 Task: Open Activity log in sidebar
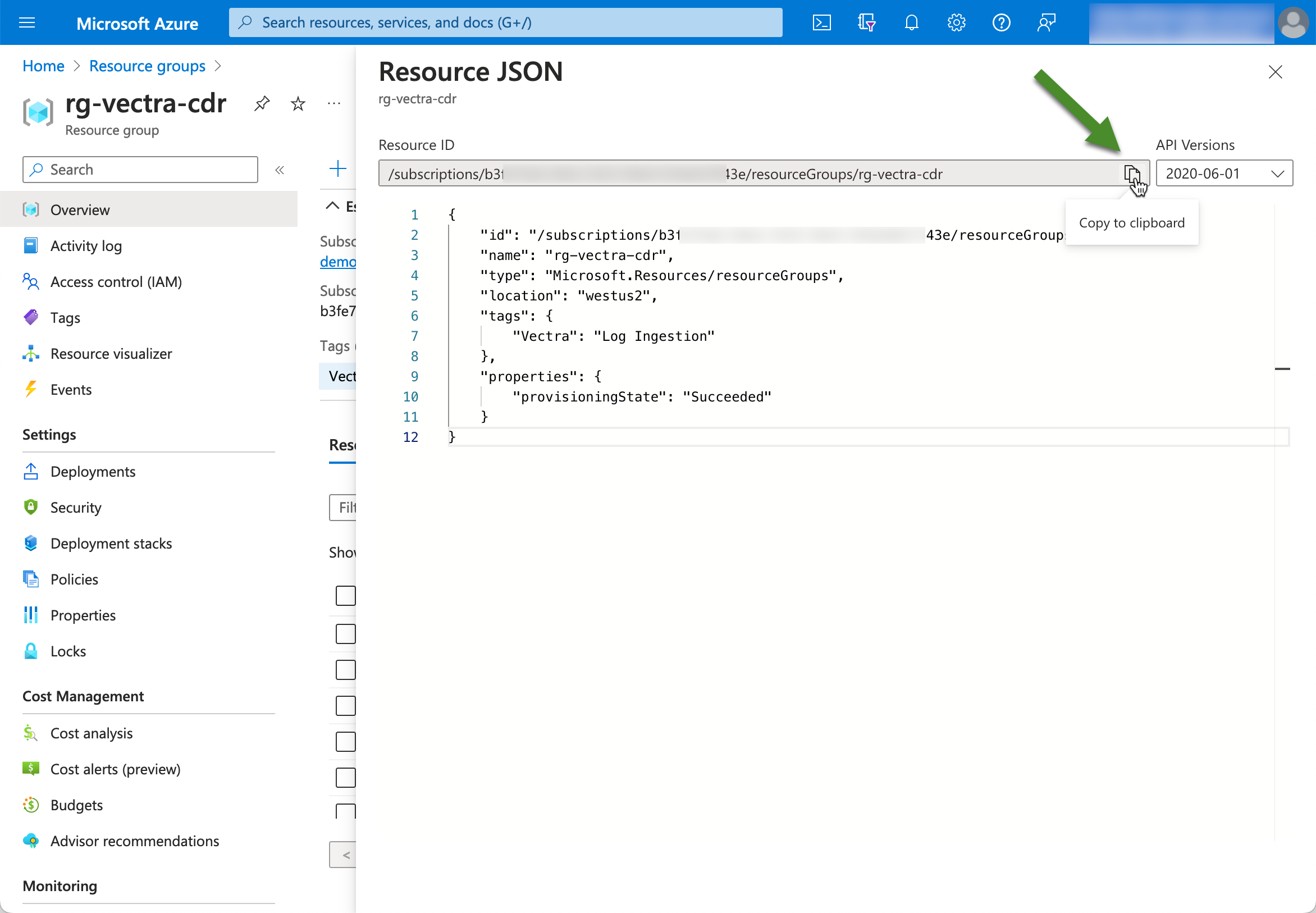tap(86, 246)
